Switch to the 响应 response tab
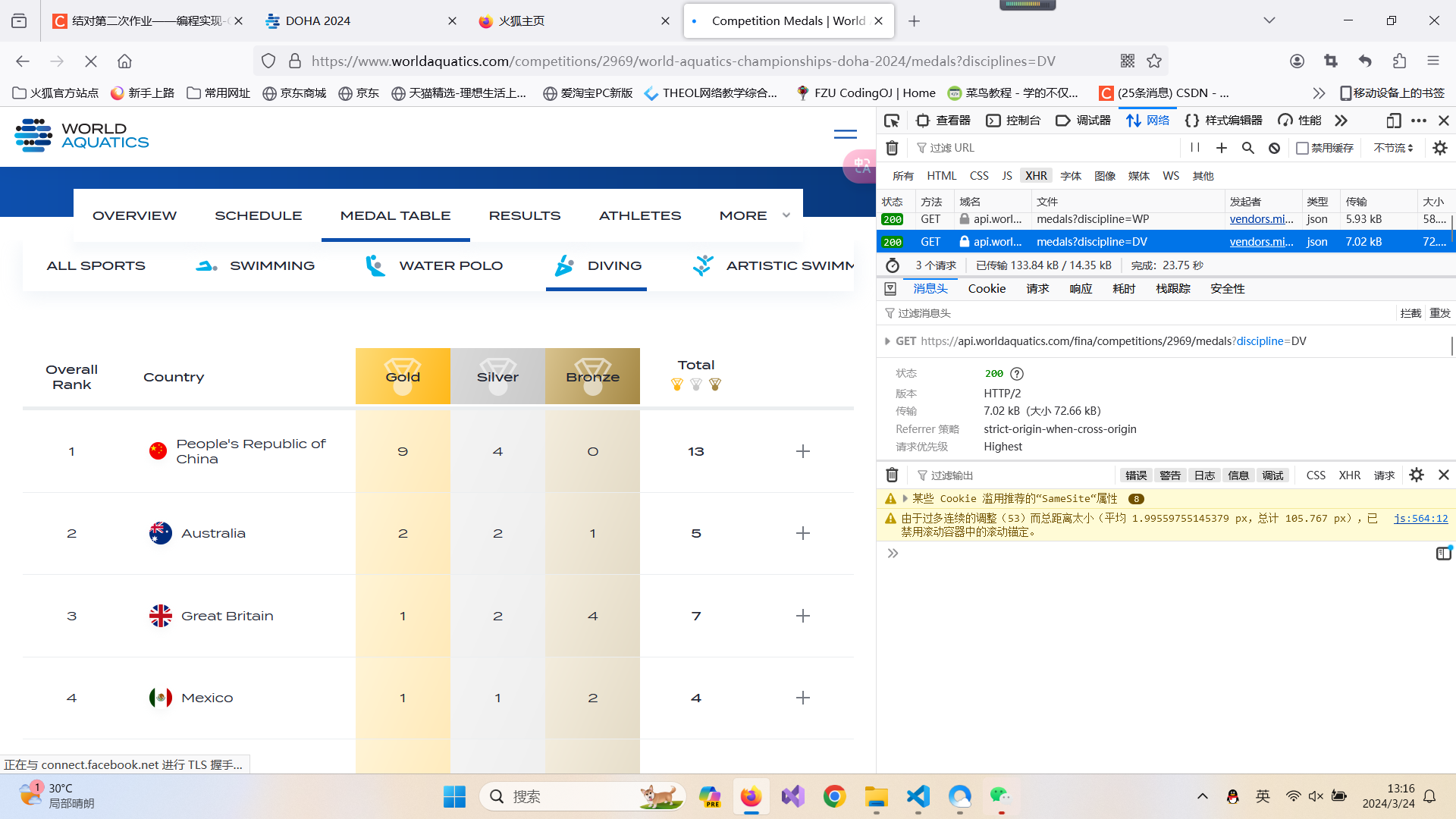This screenshot has width=1456, height=819. (x=1081, y=289)
